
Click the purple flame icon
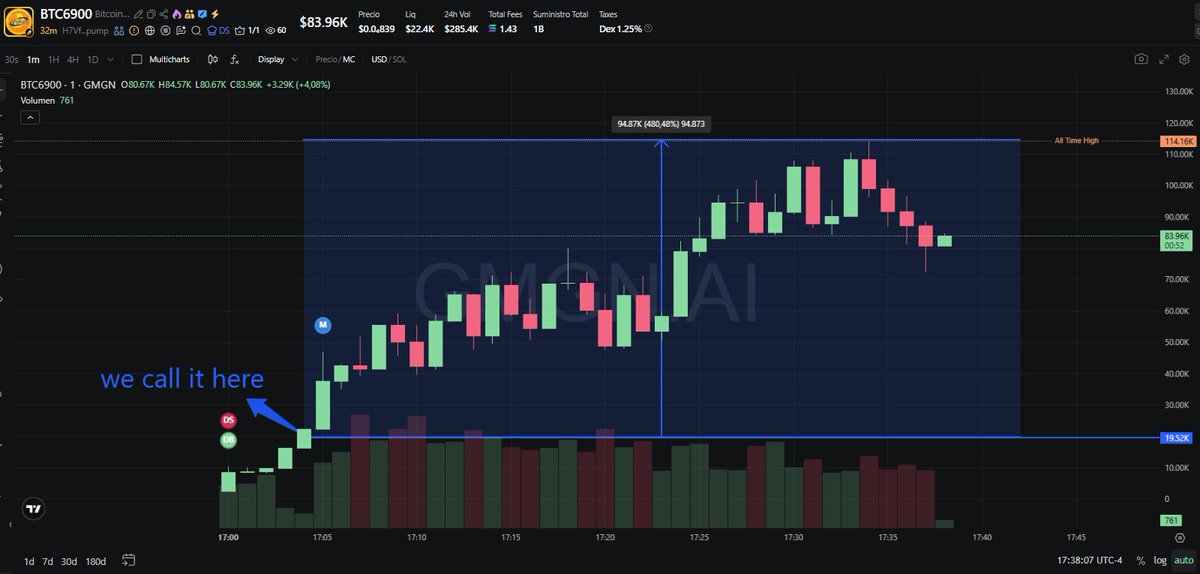(177, 14)
